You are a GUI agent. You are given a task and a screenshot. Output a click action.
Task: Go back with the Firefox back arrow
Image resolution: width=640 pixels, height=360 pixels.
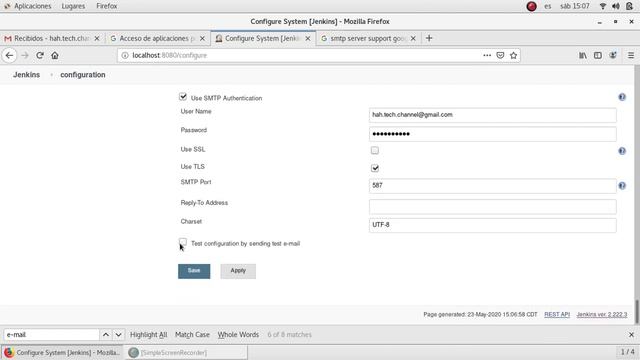click(x=9, y=56)
